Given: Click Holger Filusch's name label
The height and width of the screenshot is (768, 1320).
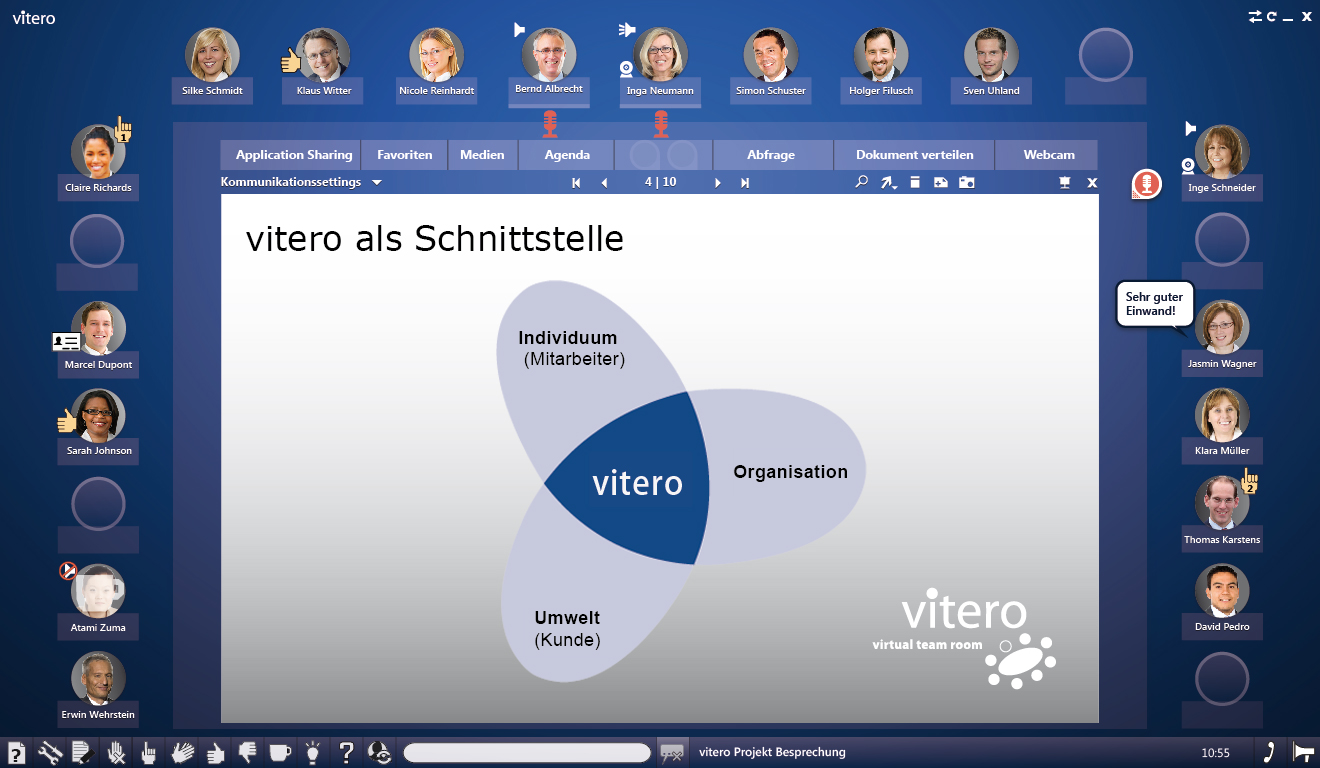Looking at the screenshot, I should click(881, 90).
